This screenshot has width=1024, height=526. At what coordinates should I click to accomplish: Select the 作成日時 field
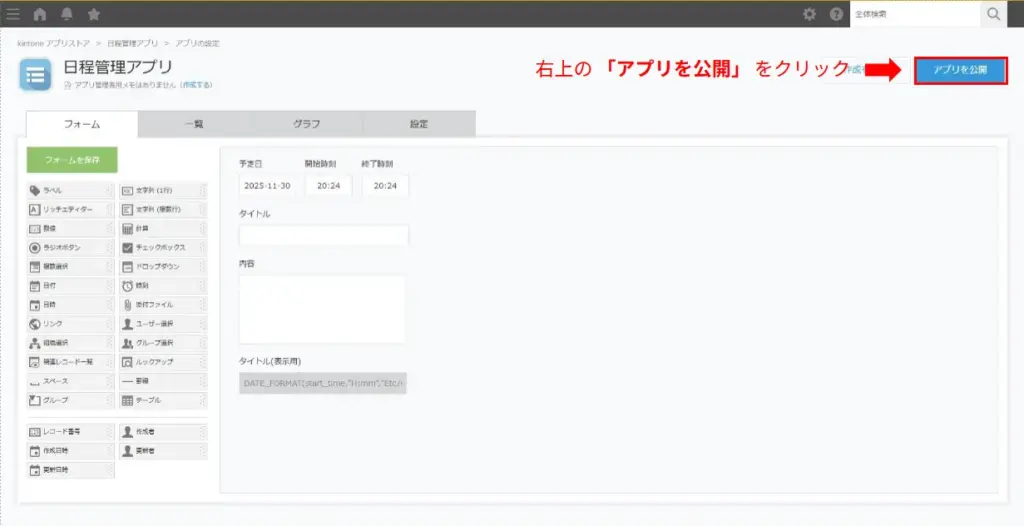click(71, 451)
